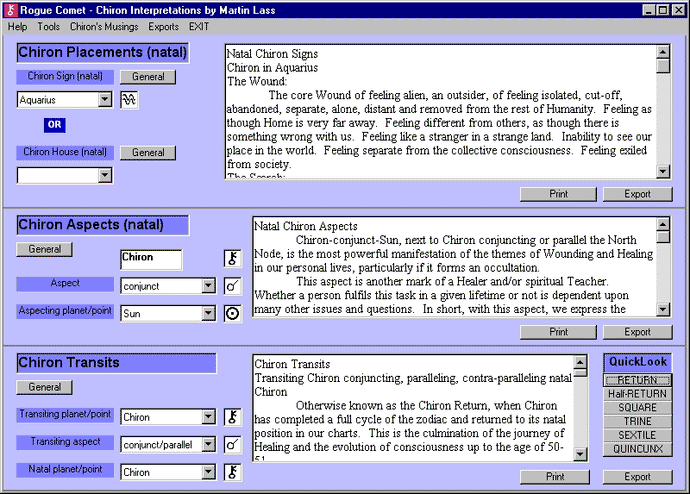Screen dimensions: 690x494
Task: Click General button next to Chiron House
Action: point(148,153)
